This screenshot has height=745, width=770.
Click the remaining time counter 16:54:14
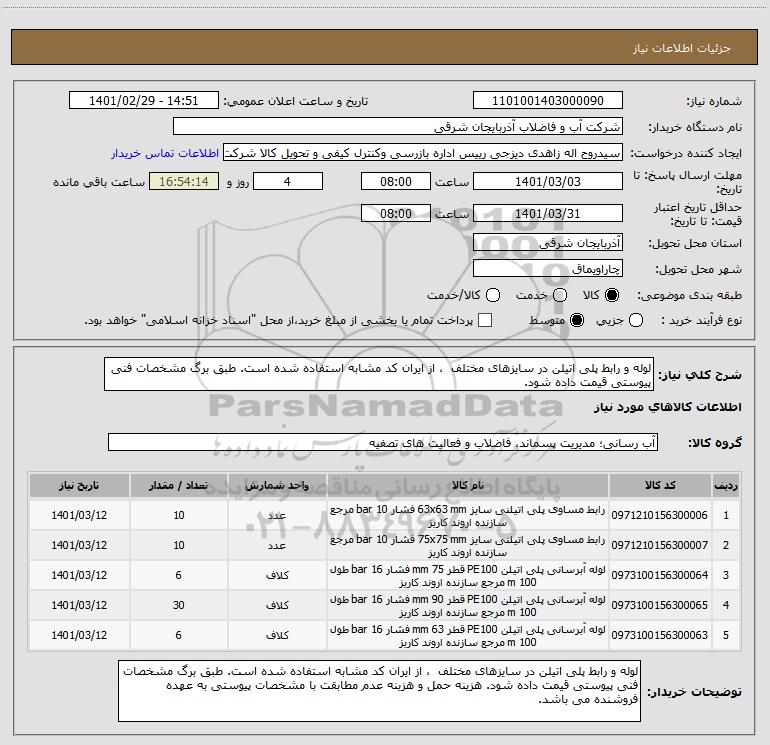(x=184, y=181)
